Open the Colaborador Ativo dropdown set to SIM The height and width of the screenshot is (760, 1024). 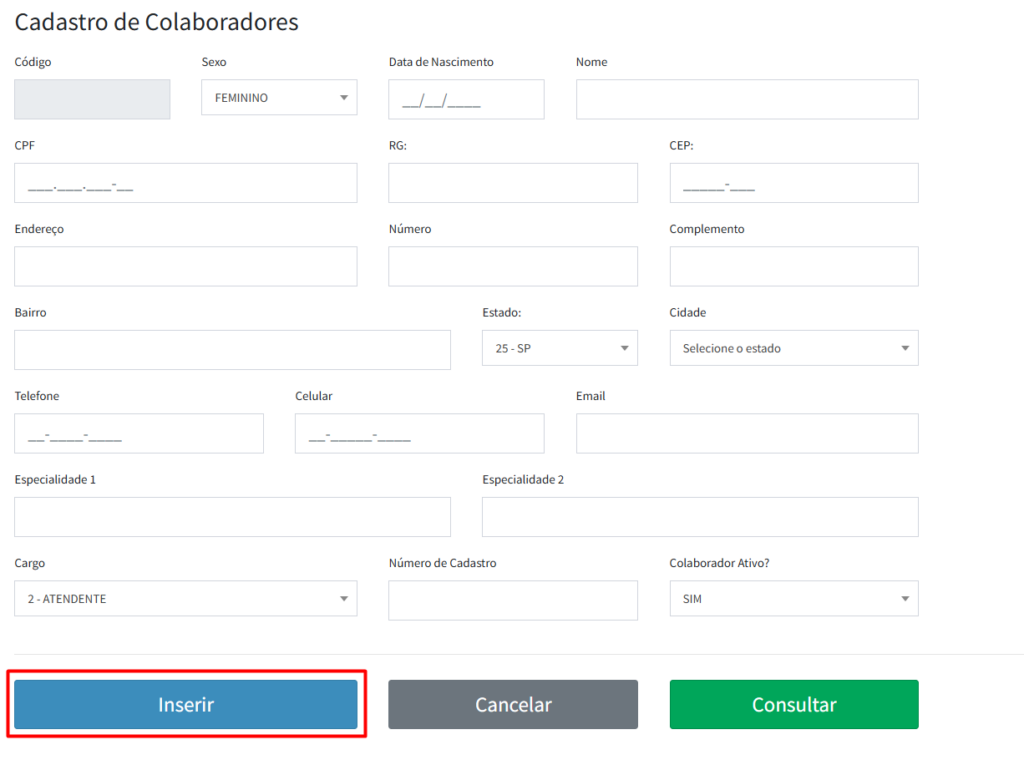(x=793, y=599)
